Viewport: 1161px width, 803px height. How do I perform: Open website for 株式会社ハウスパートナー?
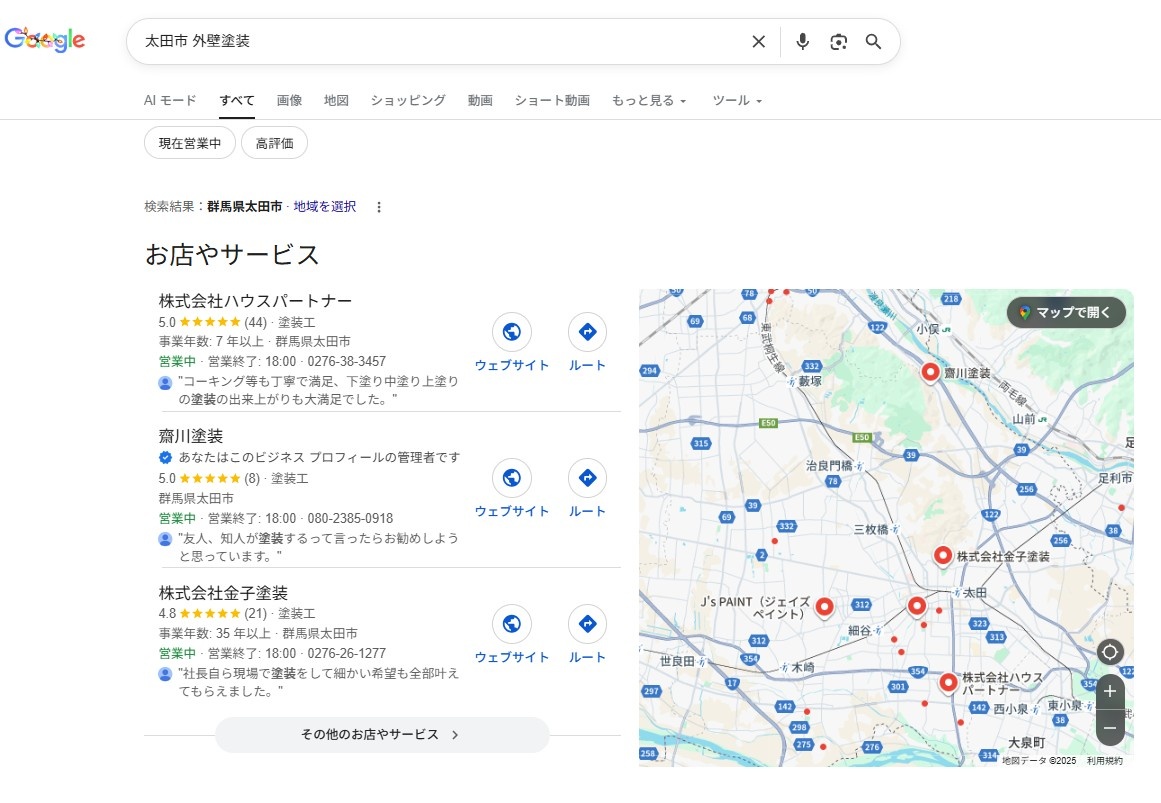(x=512, y=333)
